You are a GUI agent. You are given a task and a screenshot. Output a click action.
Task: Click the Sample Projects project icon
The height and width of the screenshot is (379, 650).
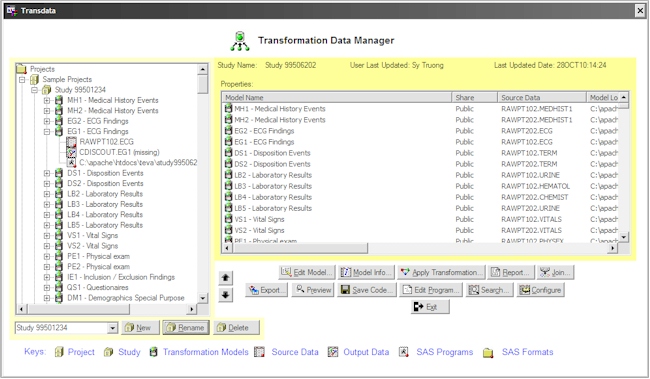[34, 79]
